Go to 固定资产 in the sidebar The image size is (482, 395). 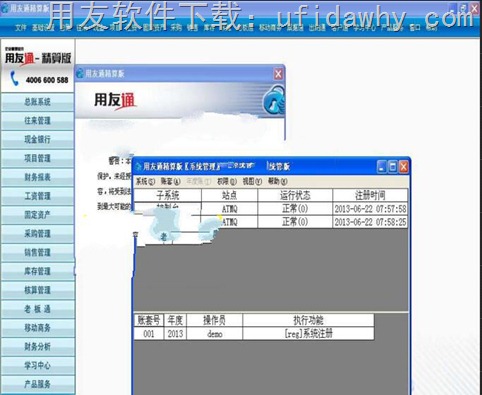click(37, 215)
